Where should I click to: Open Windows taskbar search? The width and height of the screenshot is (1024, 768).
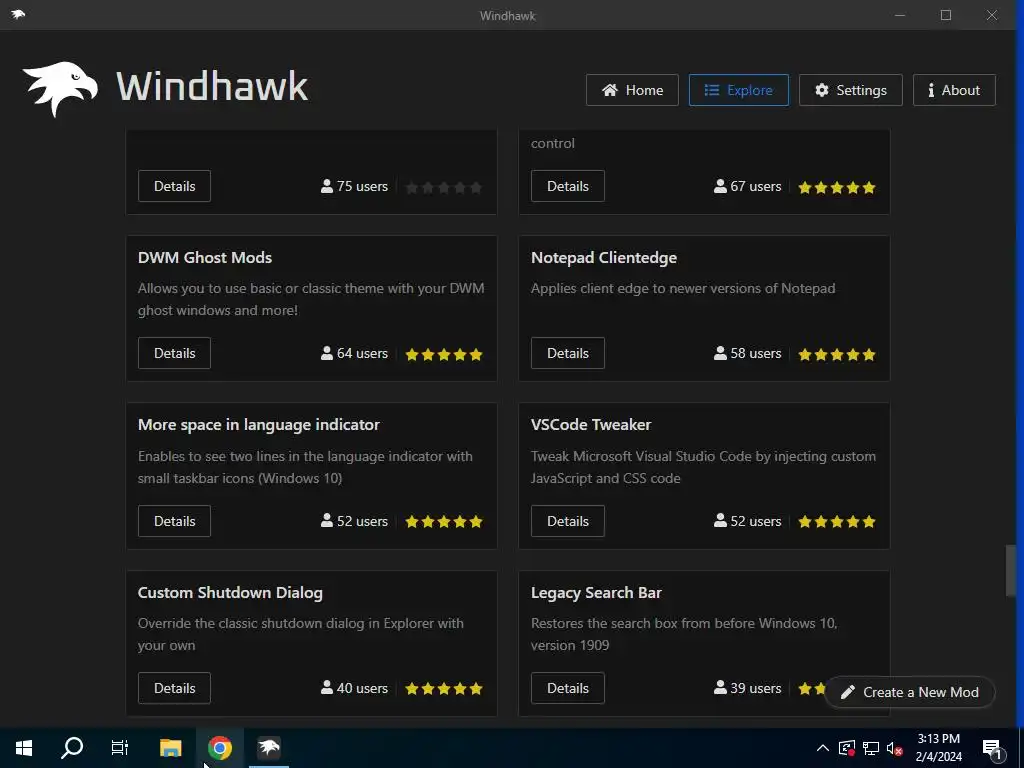coord(72,748)
